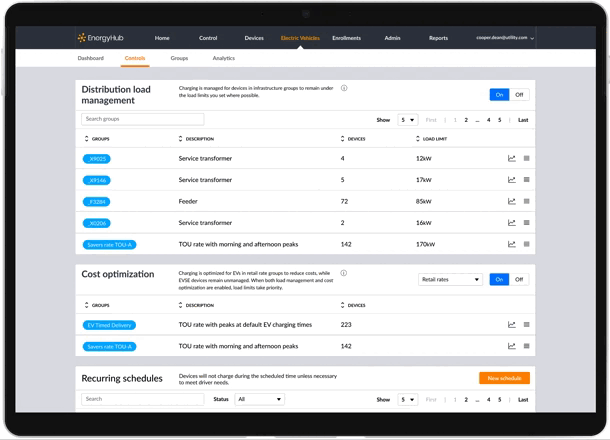Turn Distribution load management Off
The height and width of the screenshot is (440, 610).
519,95
